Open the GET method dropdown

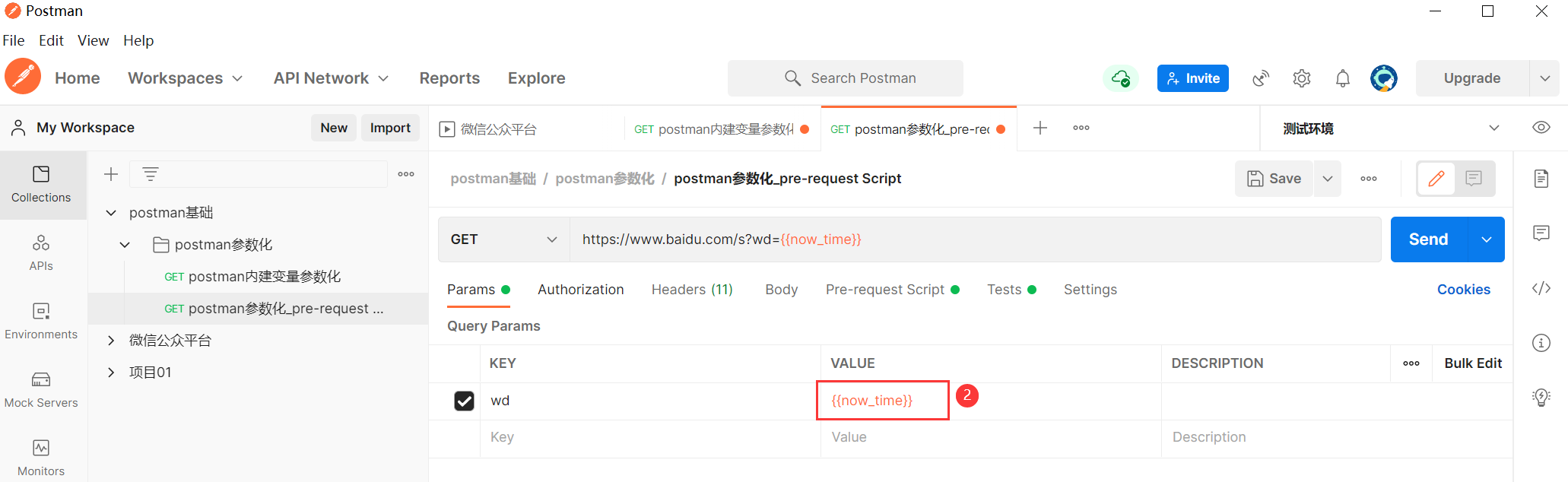[503, 239]
